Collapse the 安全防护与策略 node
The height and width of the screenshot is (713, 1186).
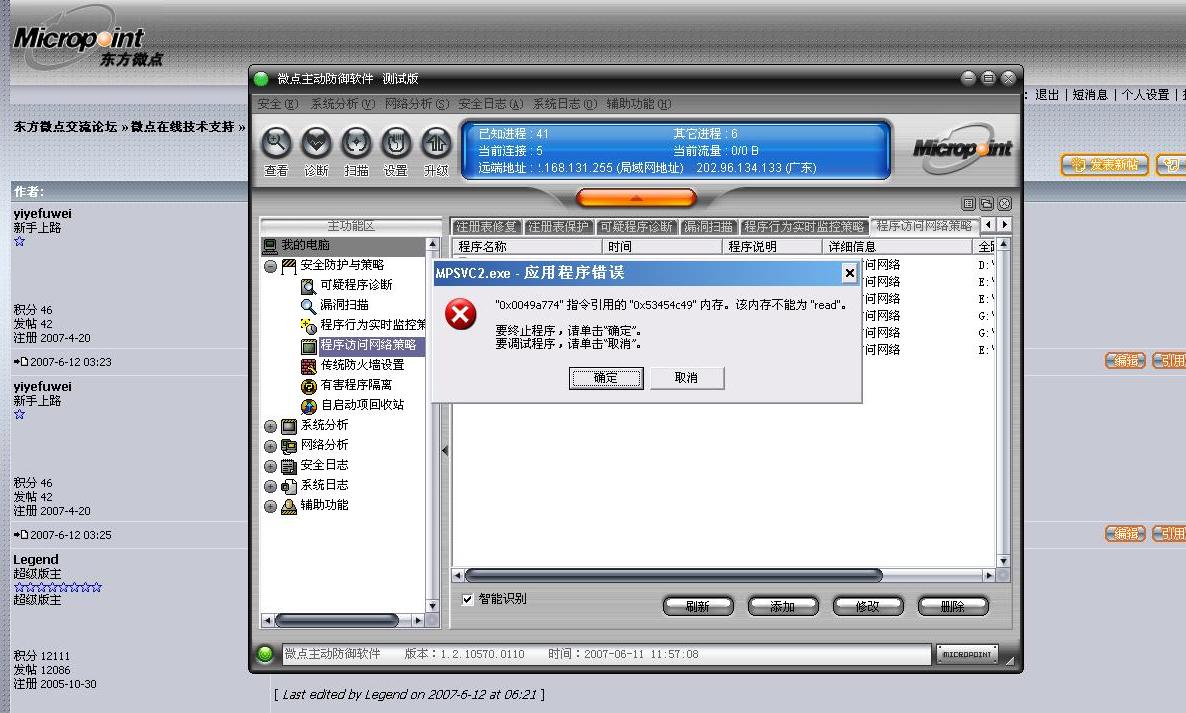pyautogui.click(x=270, y=266)
